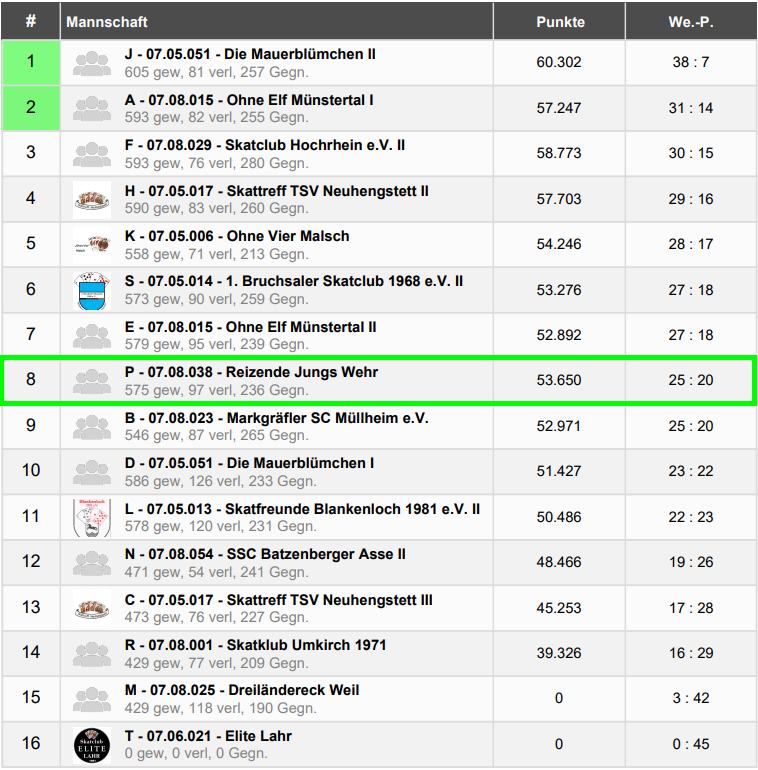Open team SSC Batzenberger Asse II
The height and width of the screenshot is (770, 758).
coord(265,554)
